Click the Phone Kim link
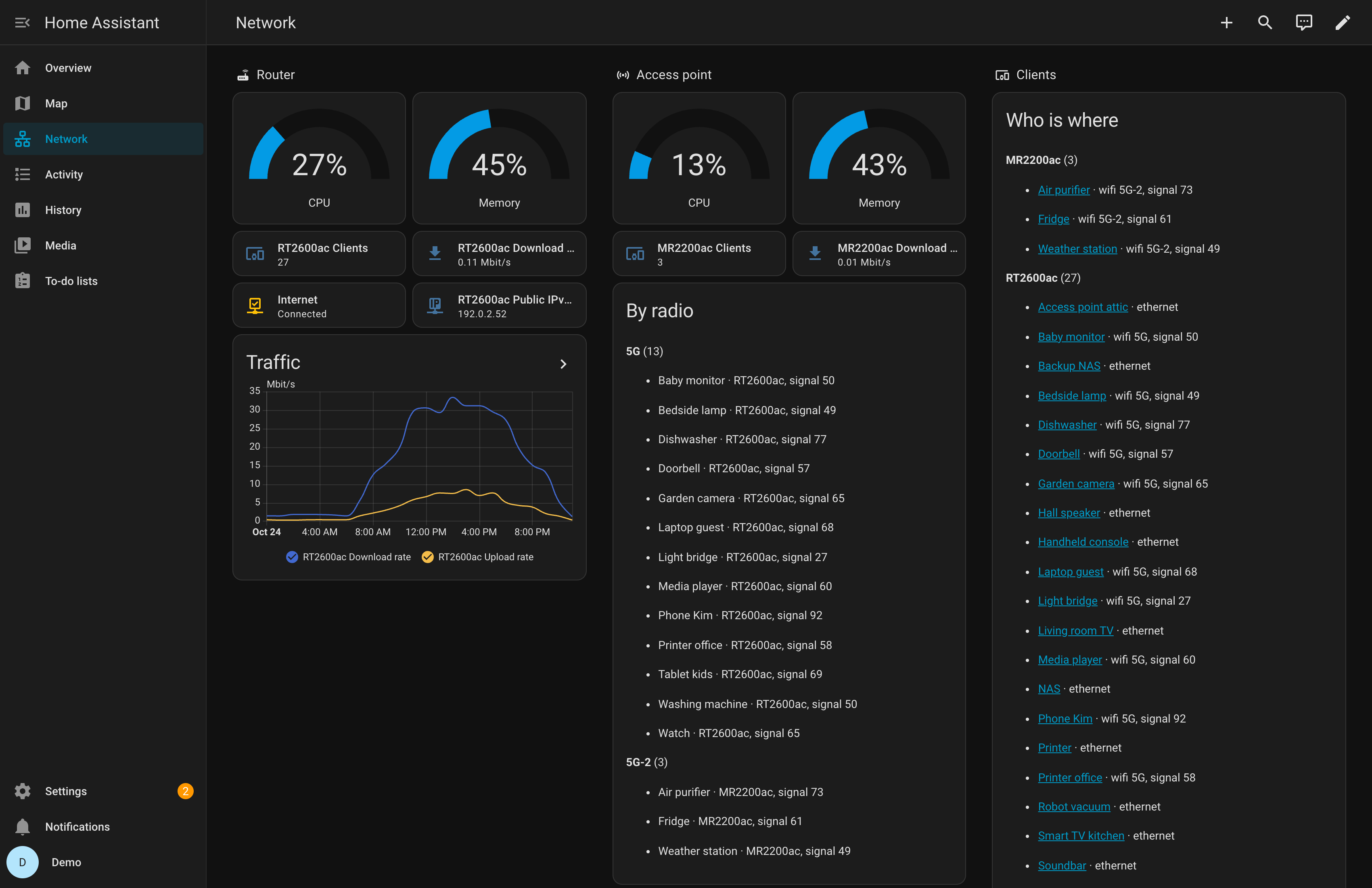Screen dimensions: 1372x888 pyautogui.click(x=1065, y=718)
